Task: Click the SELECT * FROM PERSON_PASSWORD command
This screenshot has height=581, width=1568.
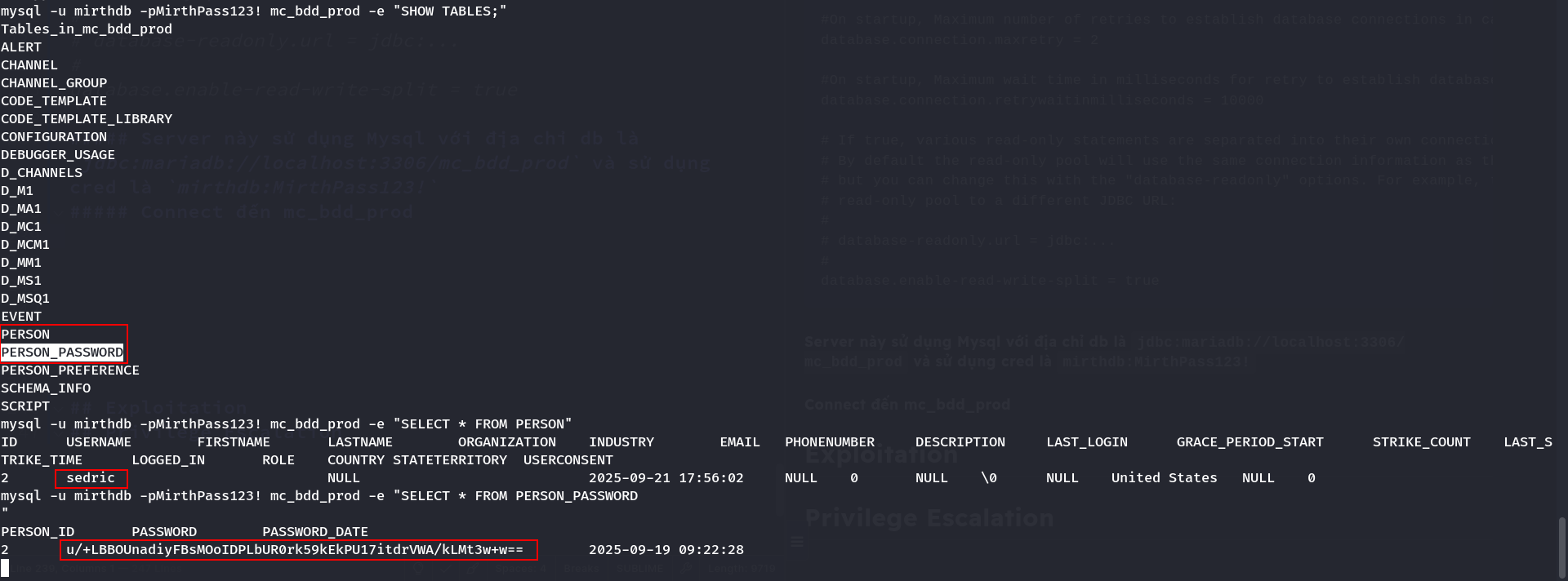Action: click(x=318, y=496)
